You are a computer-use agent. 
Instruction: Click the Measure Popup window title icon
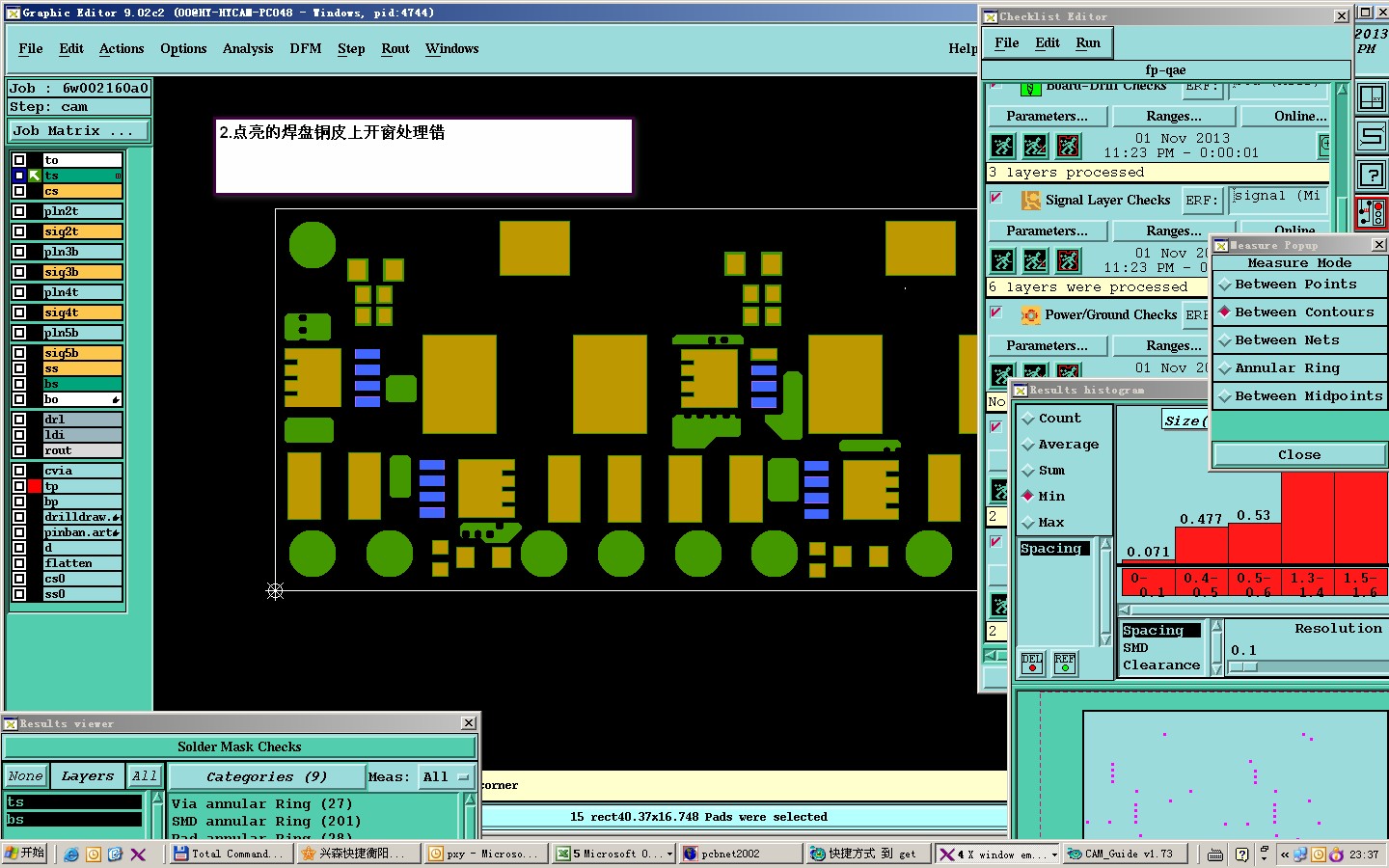1221,245
